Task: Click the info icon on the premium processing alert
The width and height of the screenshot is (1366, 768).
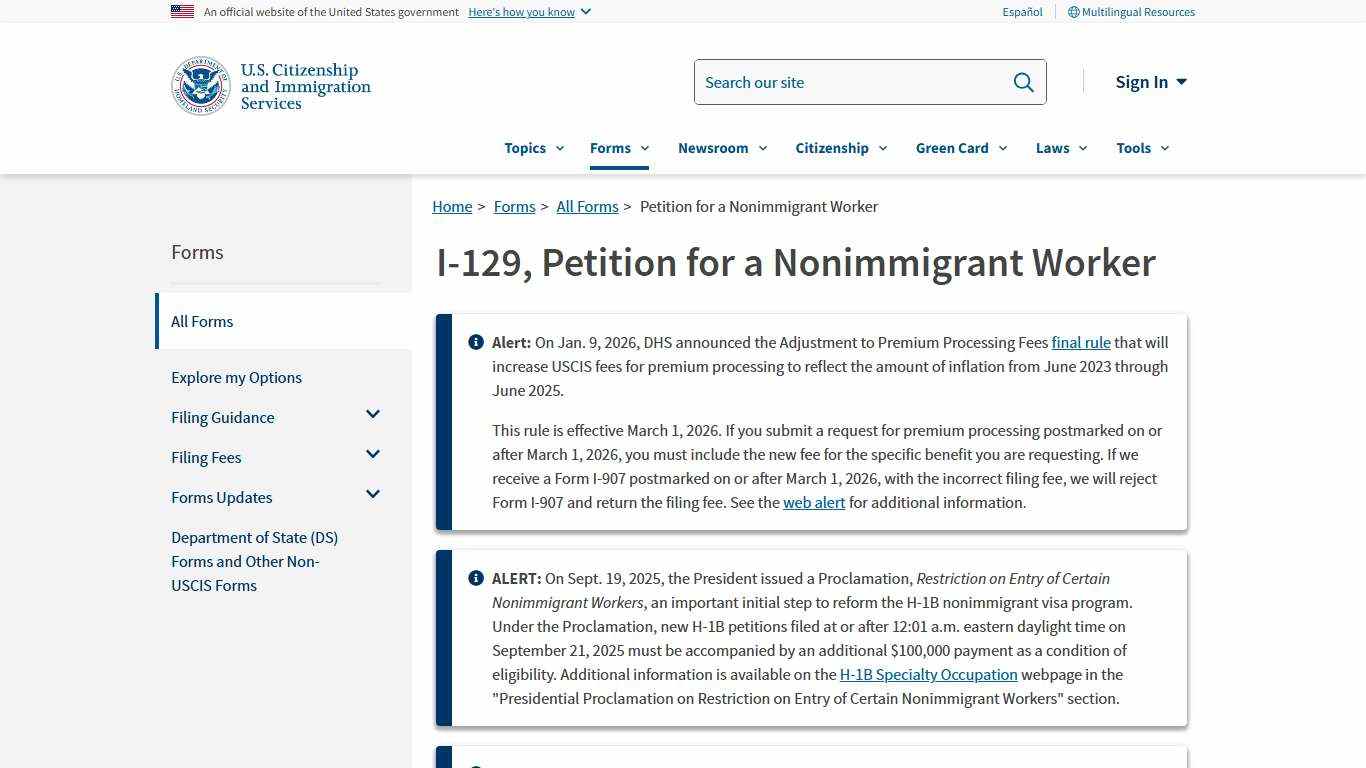Action: coord(476,341)
